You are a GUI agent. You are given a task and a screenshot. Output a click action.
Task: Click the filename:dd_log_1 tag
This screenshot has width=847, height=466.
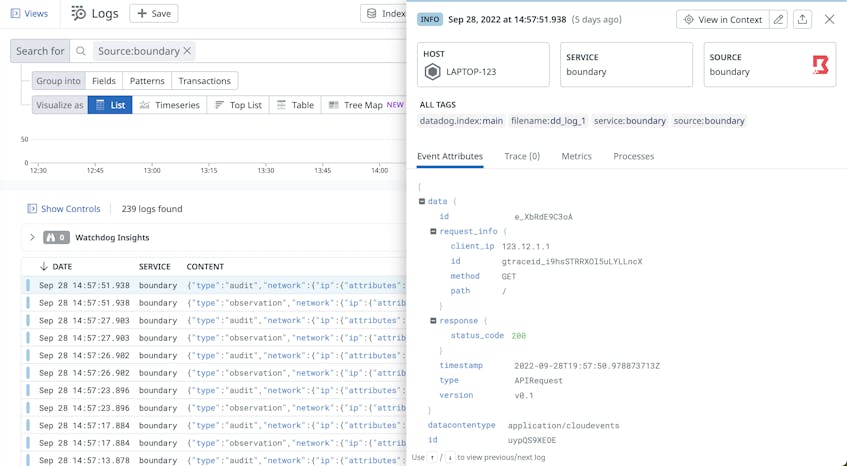coord(548,121)
